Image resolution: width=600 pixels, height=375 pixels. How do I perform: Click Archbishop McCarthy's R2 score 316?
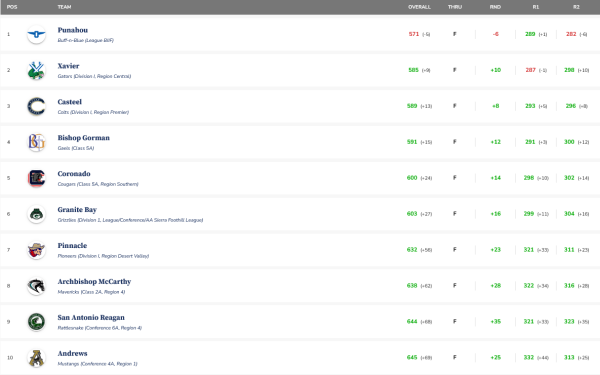pos(569,286)
